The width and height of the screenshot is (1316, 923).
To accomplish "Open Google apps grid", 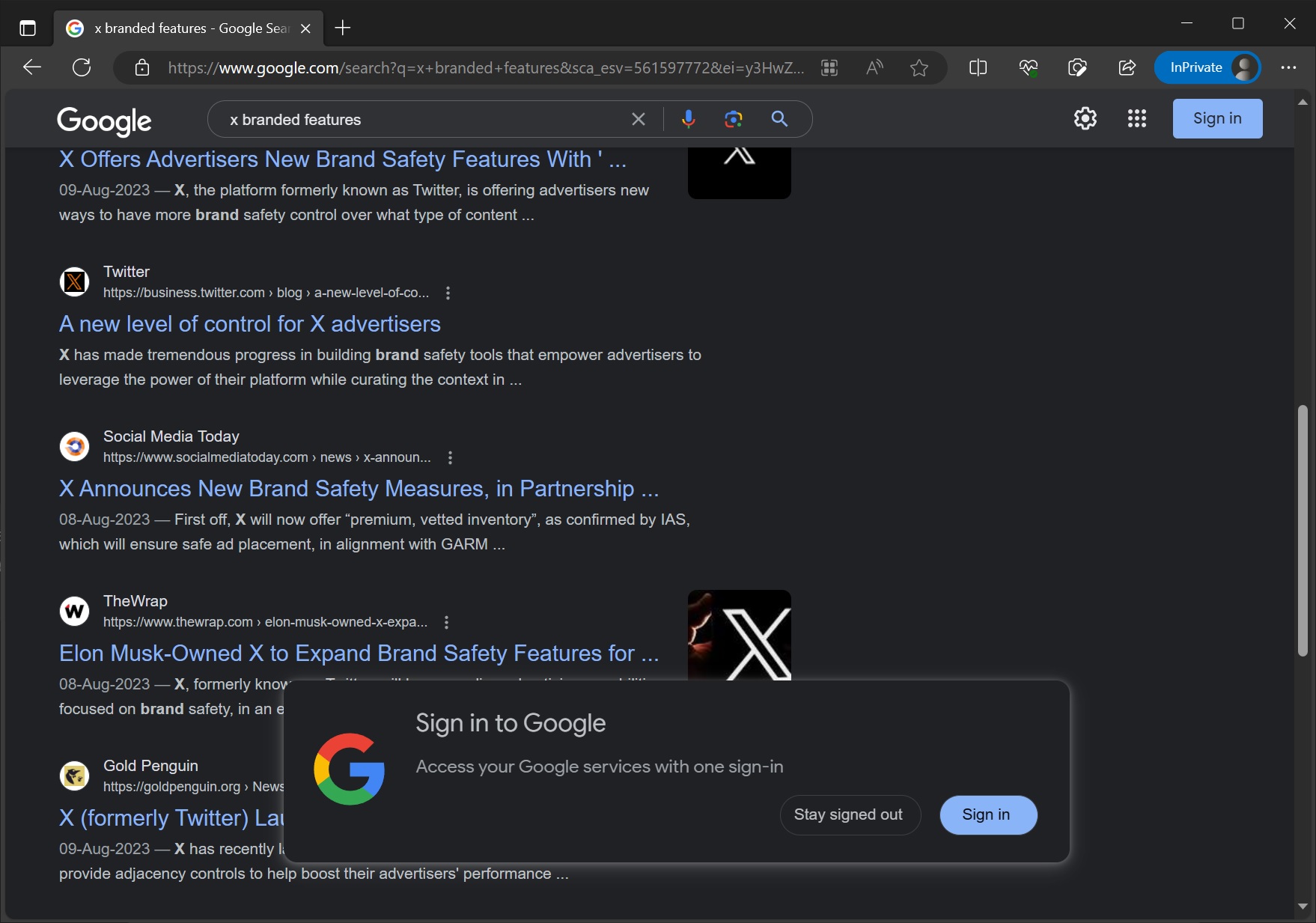I will [1137, 118].
